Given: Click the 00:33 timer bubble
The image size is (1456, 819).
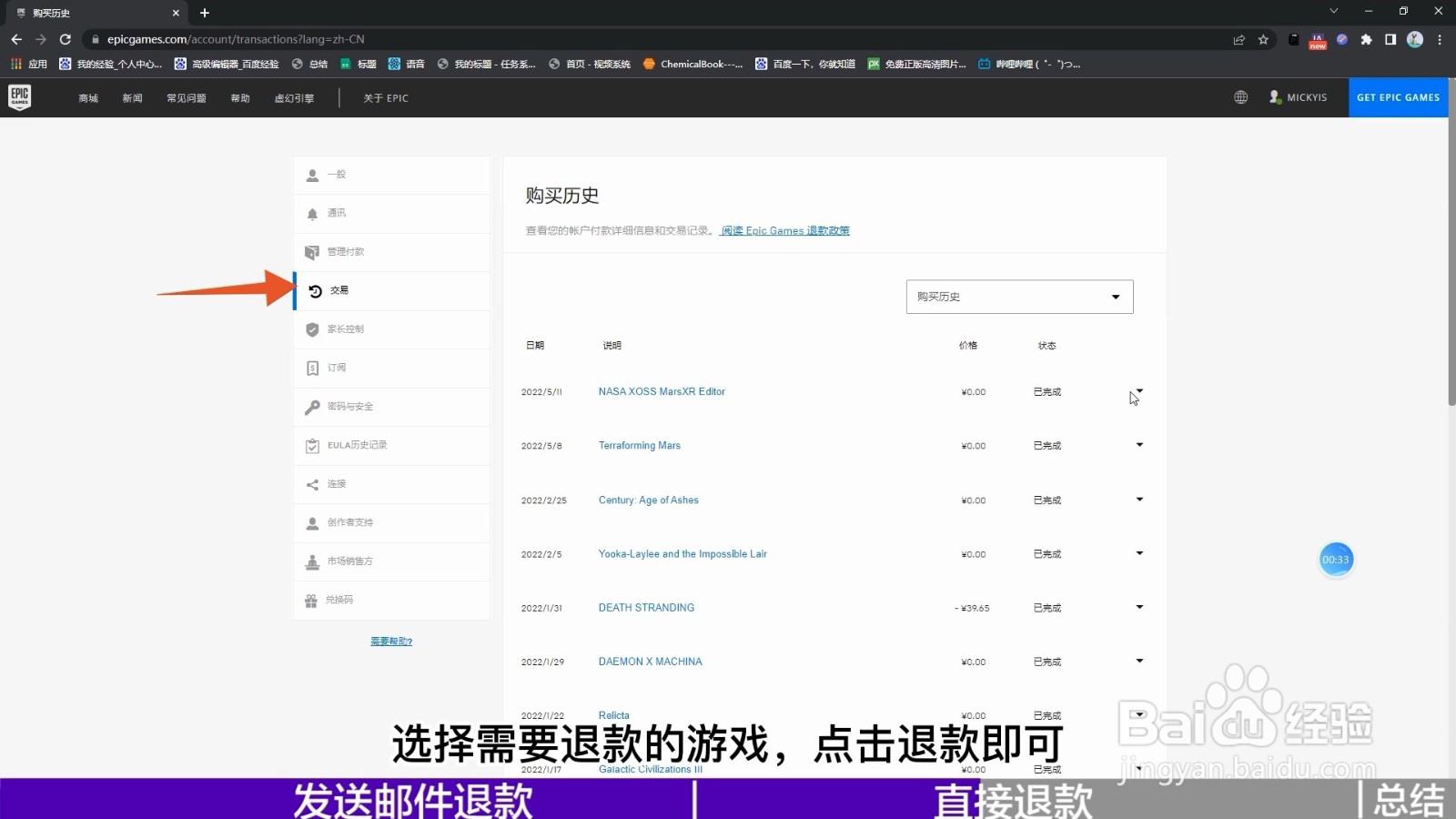Looking at the screenshot, I should (1336, 560).
